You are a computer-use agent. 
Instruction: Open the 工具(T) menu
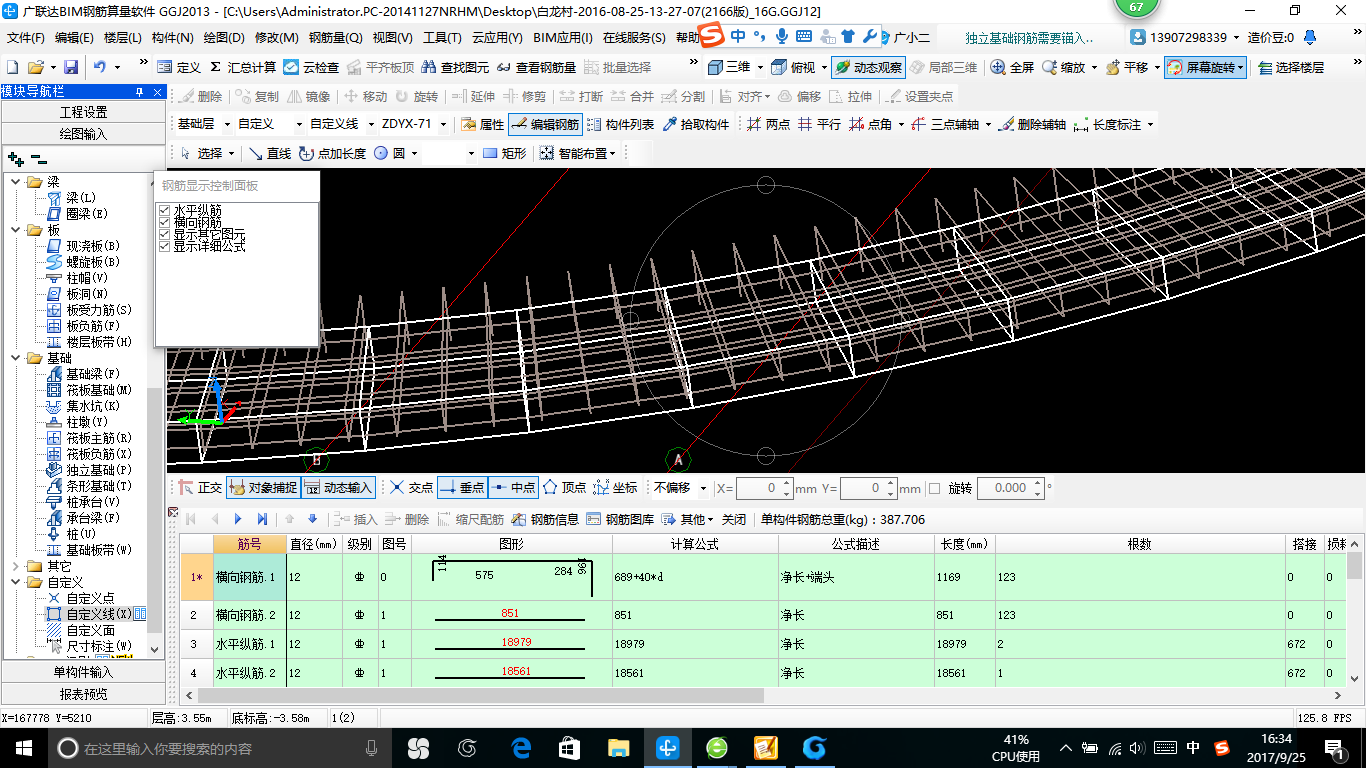(x=442, y=38)
